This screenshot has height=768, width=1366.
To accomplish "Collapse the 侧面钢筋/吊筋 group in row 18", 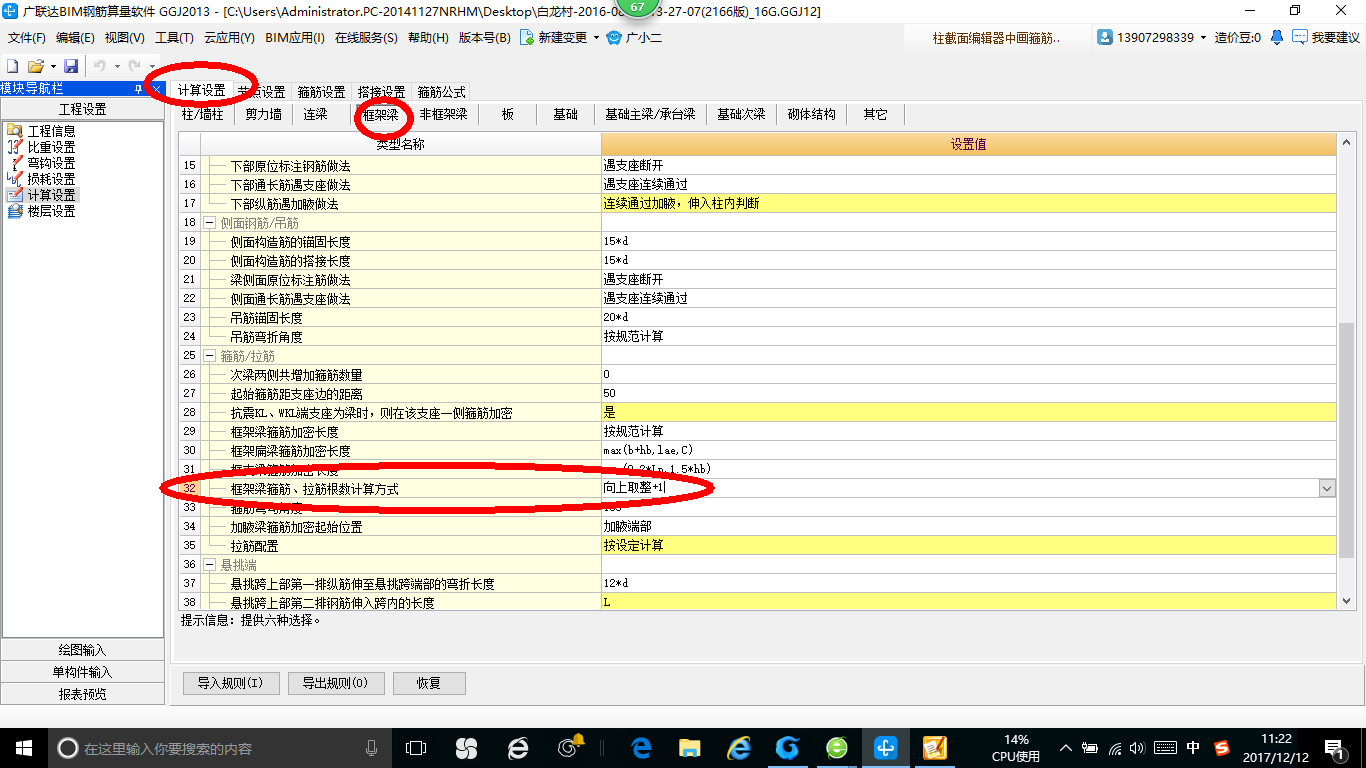I will 210,222.
